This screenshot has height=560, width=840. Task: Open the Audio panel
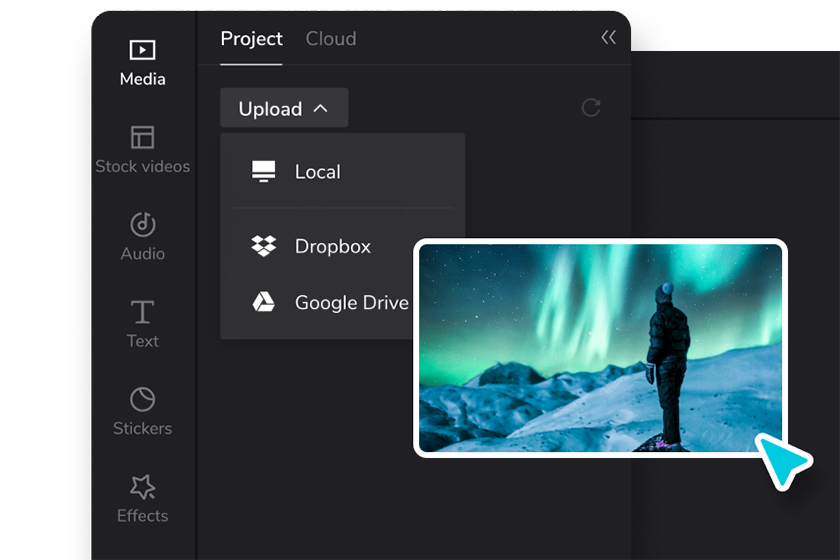point(142,237)
